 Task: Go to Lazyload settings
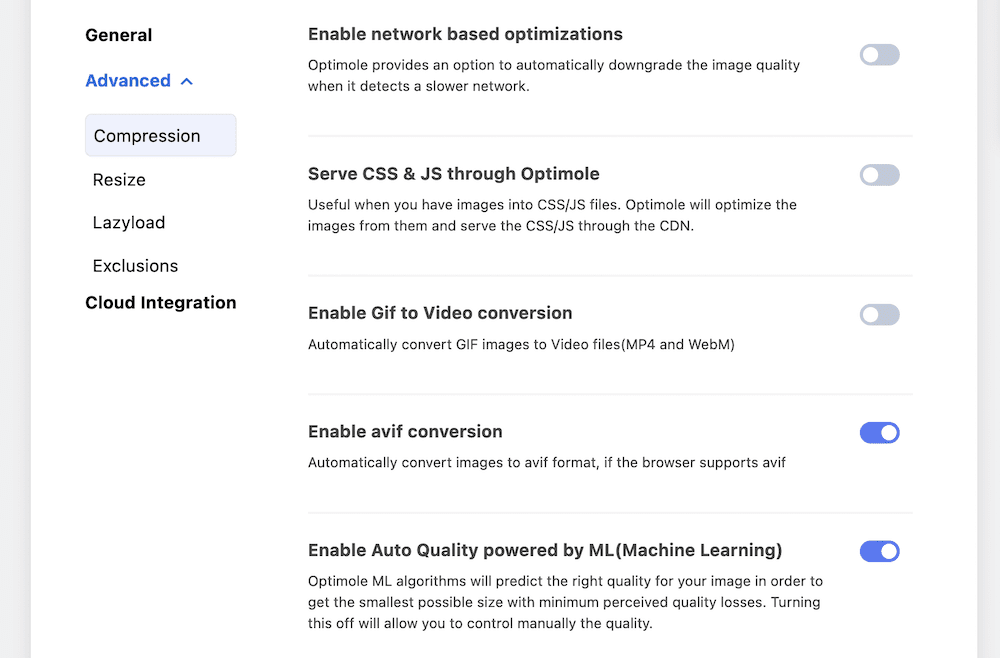pos(129,223)
